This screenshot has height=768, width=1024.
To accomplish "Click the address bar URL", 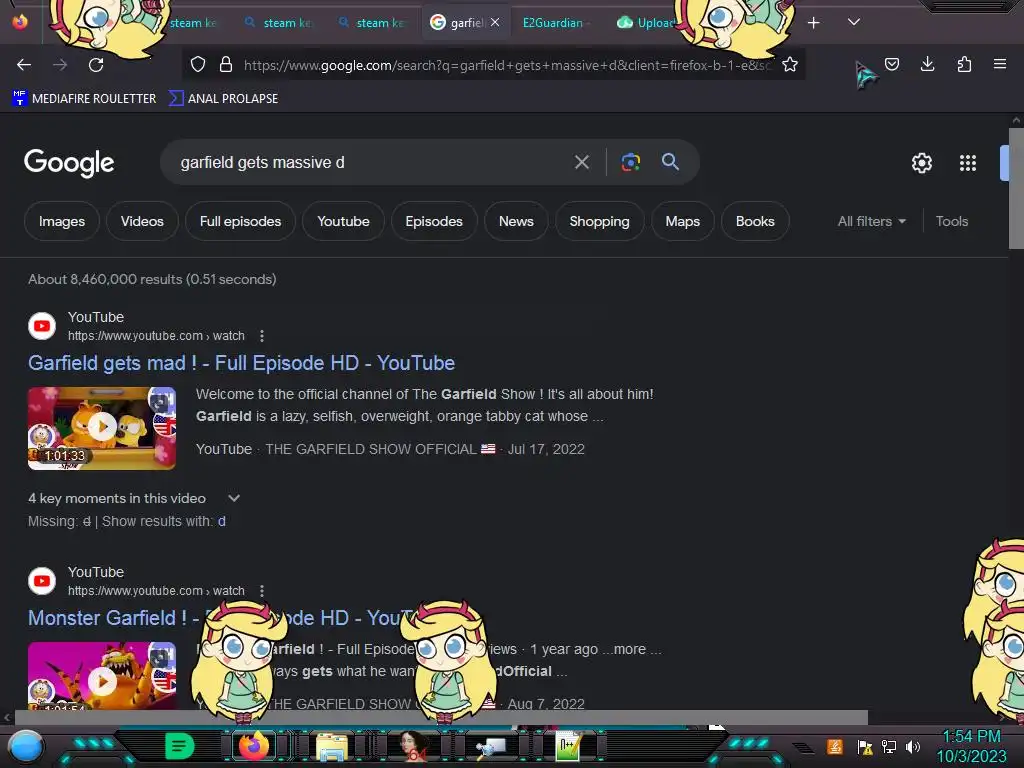I will point(507,65).
